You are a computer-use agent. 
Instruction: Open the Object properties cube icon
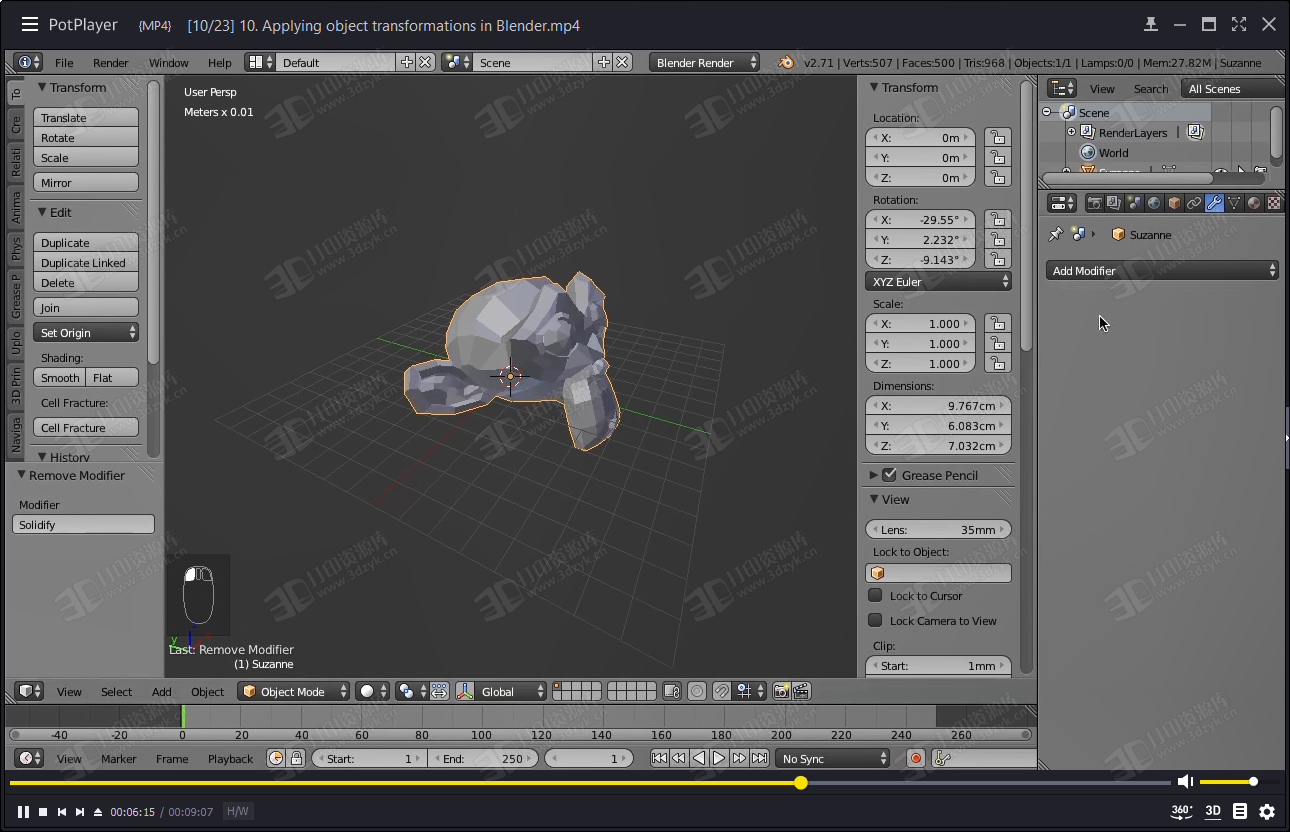point(1174,203)
